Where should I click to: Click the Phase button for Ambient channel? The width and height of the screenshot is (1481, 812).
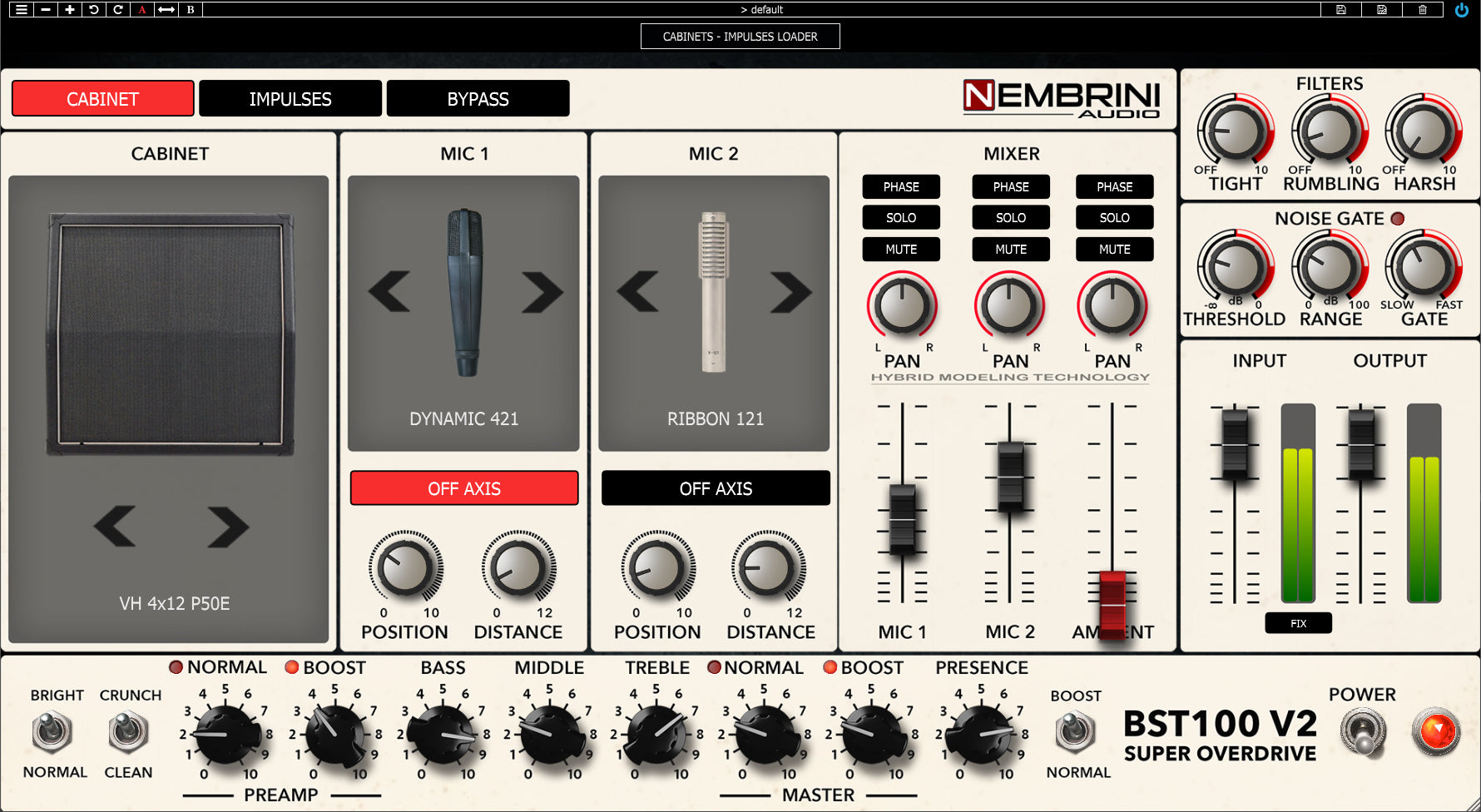click(x=1115, y=187)
